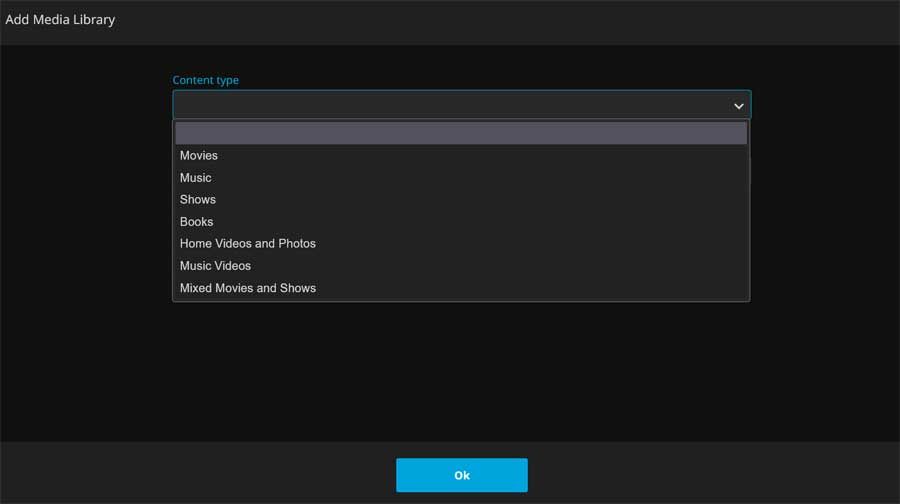
Task: Confirm with the Ok button
Action: click(x=461, y=475)
